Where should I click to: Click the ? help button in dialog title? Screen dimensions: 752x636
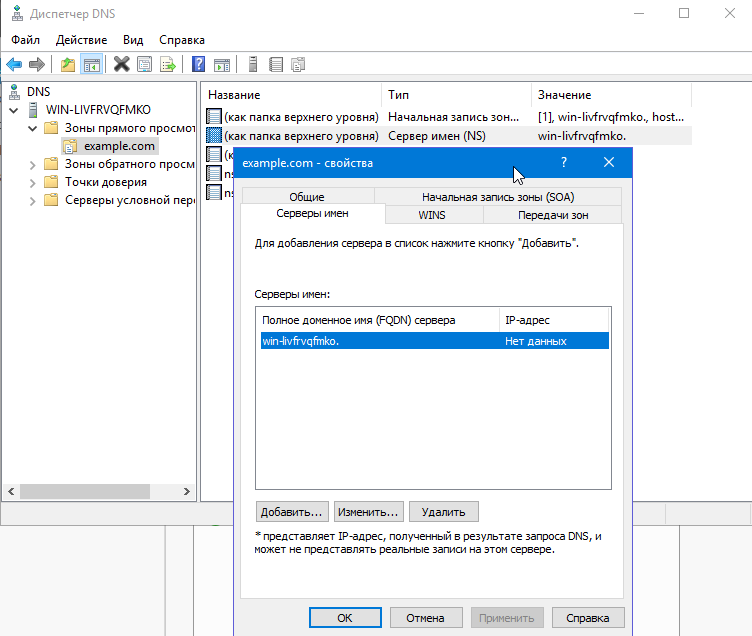coord(564,163)
